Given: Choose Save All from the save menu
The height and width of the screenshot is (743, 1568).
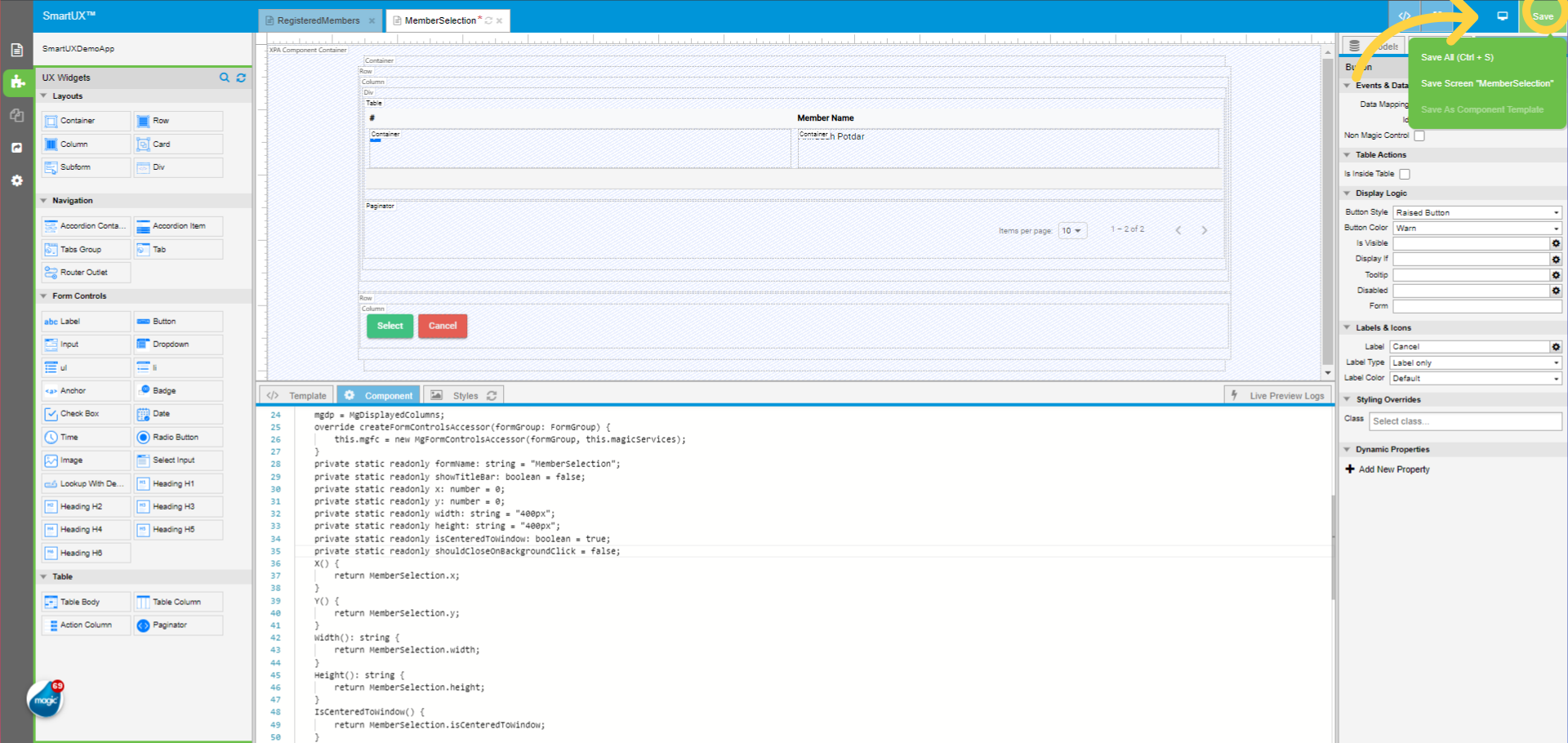Looking at the screenshot, I should [1457, 57].
